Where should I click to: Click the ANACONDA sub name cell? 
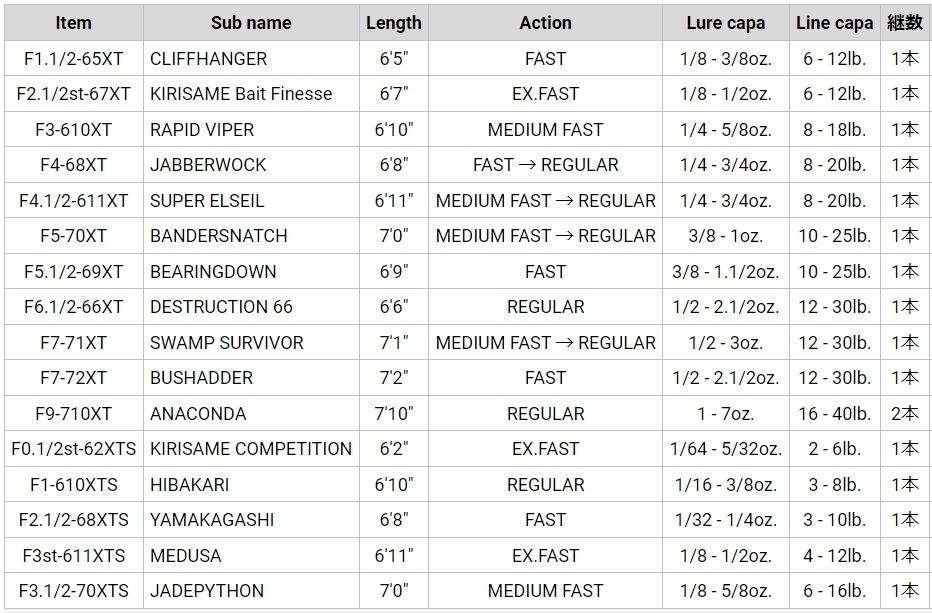tap(251, 413)
